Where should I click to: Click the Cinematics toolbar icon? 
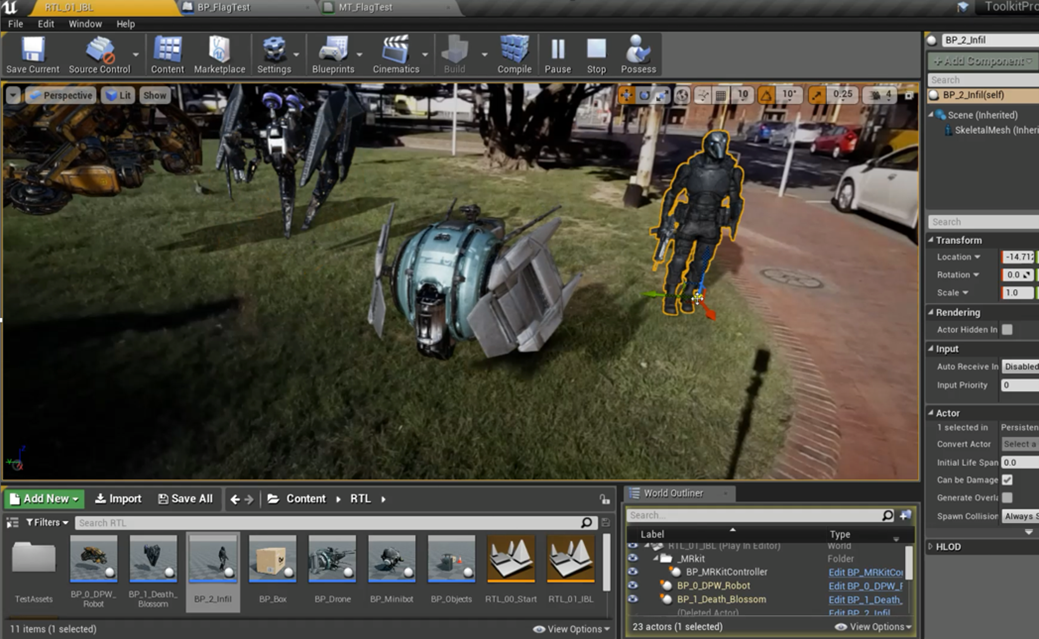point(396,54)
